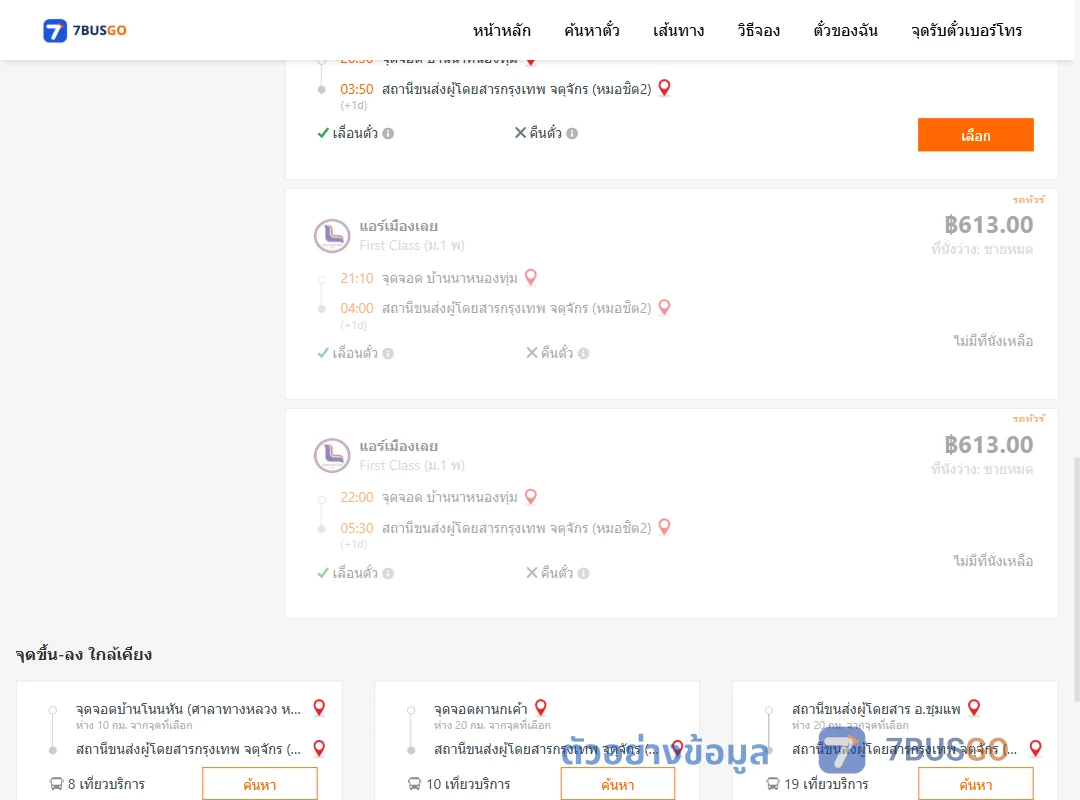
Task: Open the หน้าหลัก menu item
Action: coord(501,30)
